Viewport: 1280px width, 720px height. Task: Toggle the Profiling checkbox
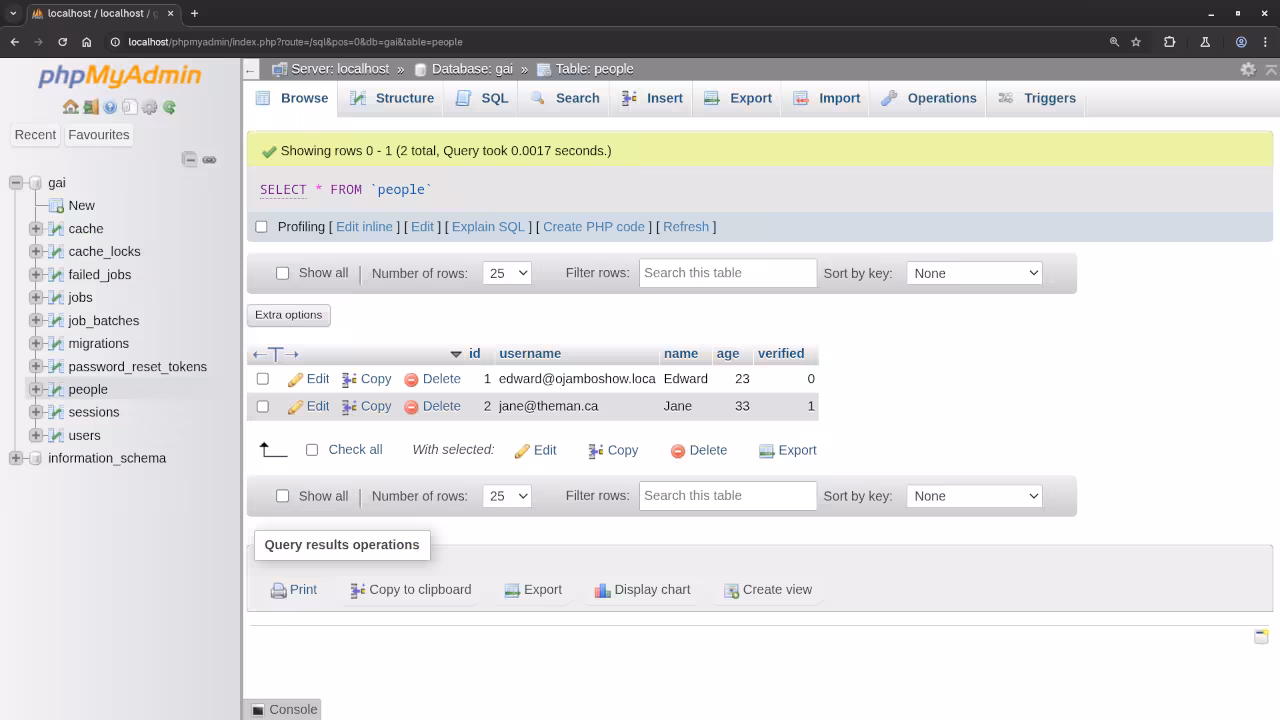click(262, 227)
